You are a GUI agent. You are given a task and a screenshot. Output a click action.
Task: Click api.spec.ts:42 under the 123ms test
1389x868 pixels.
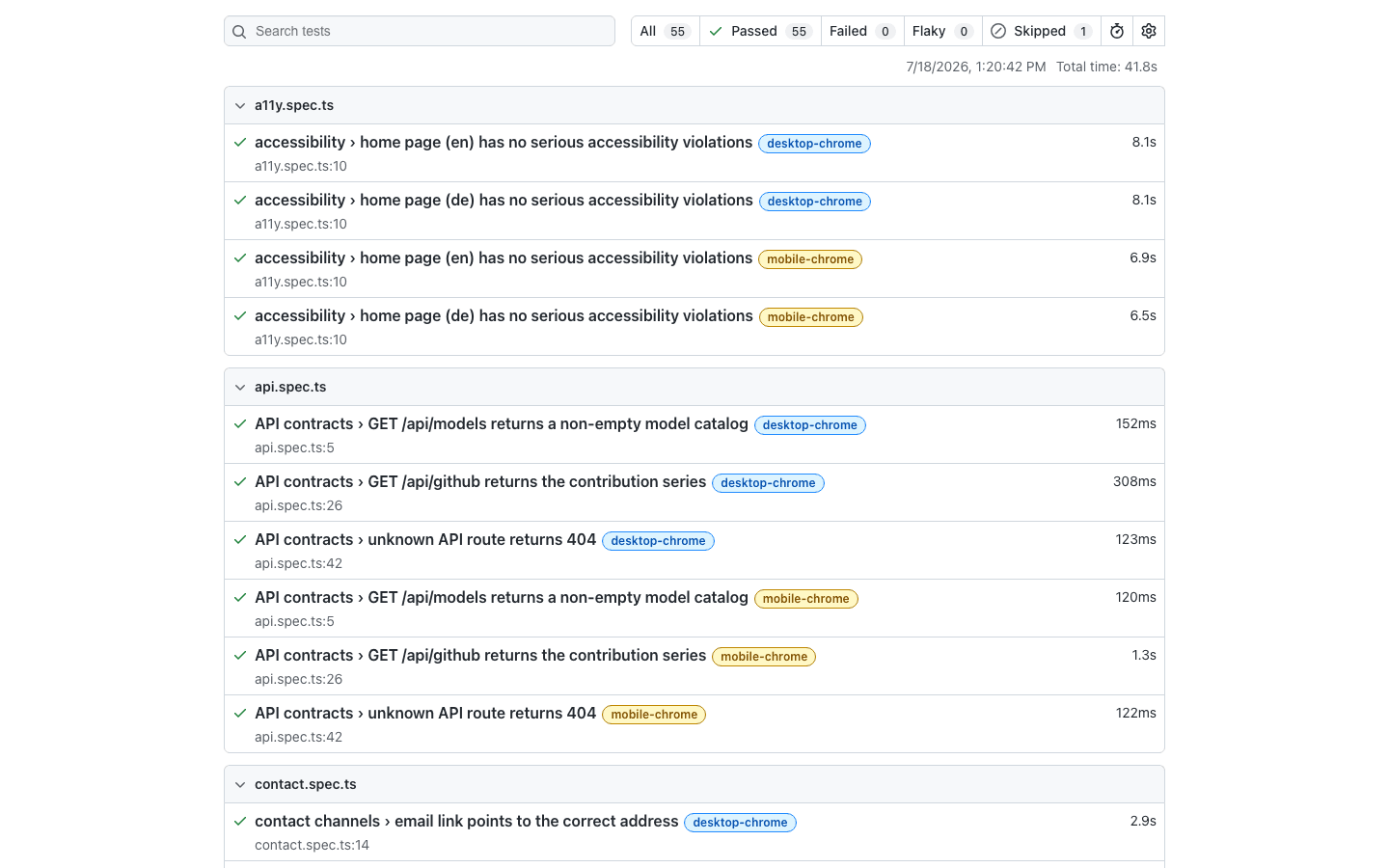(x=298, y=563)
